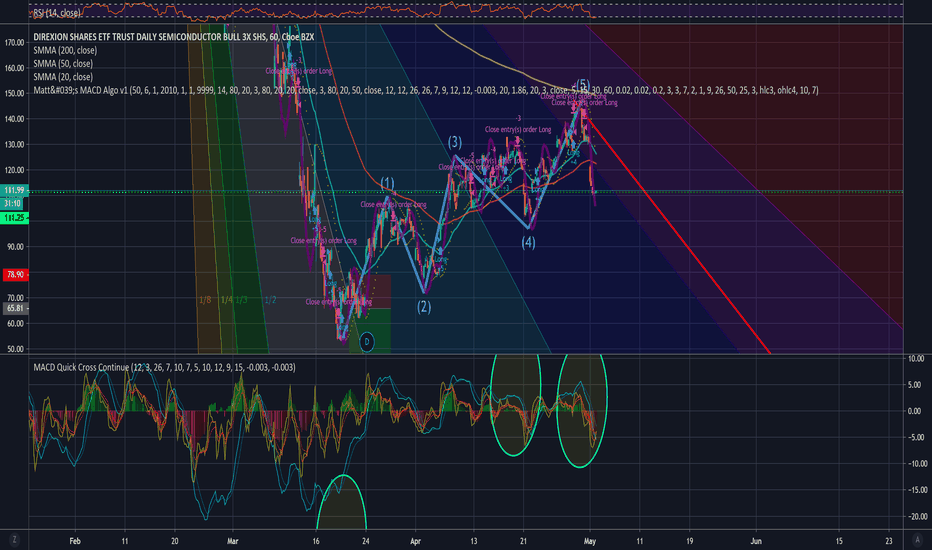Click date 24 on the time axis

(366, 541)
